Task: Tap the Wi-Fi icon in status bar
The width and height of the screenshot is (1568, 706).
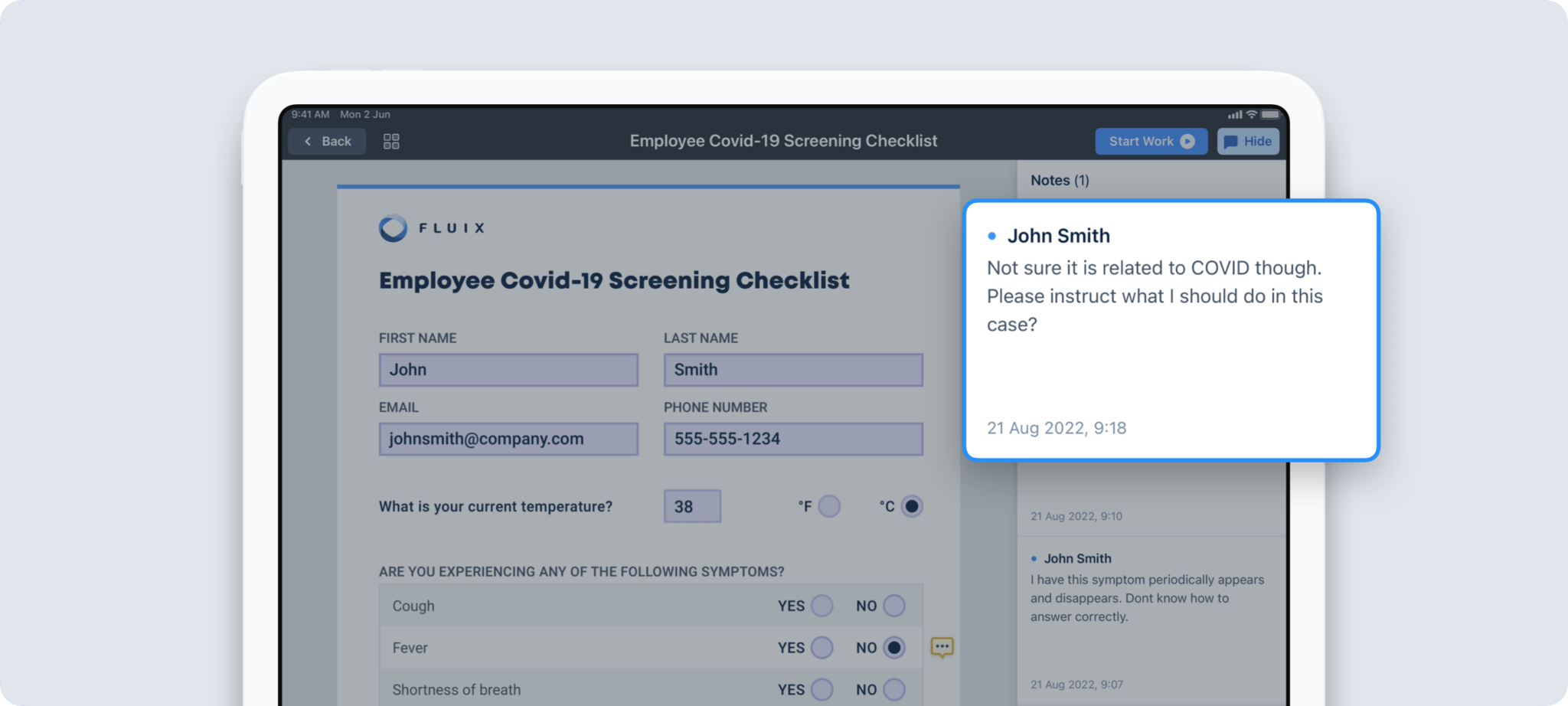Action: pos(1252,115)
